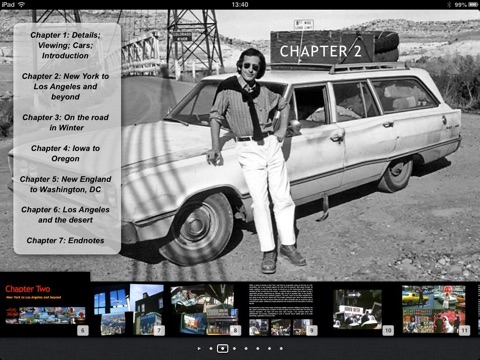Open the Chapter Two title page thumbnail numbered 6
480x360 pixels.
click(x=45, y=306)
